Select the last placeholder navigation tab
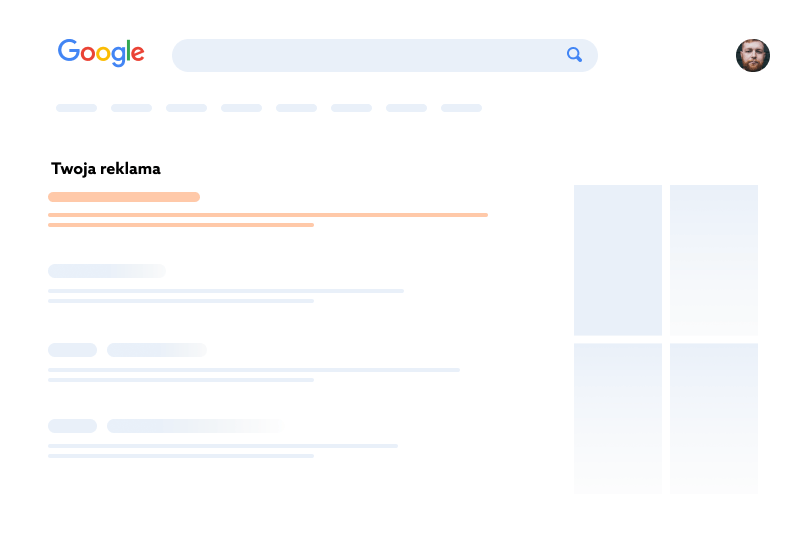This screenshot has width=800, height=533. pyautogui.click(x=461, y=108)
